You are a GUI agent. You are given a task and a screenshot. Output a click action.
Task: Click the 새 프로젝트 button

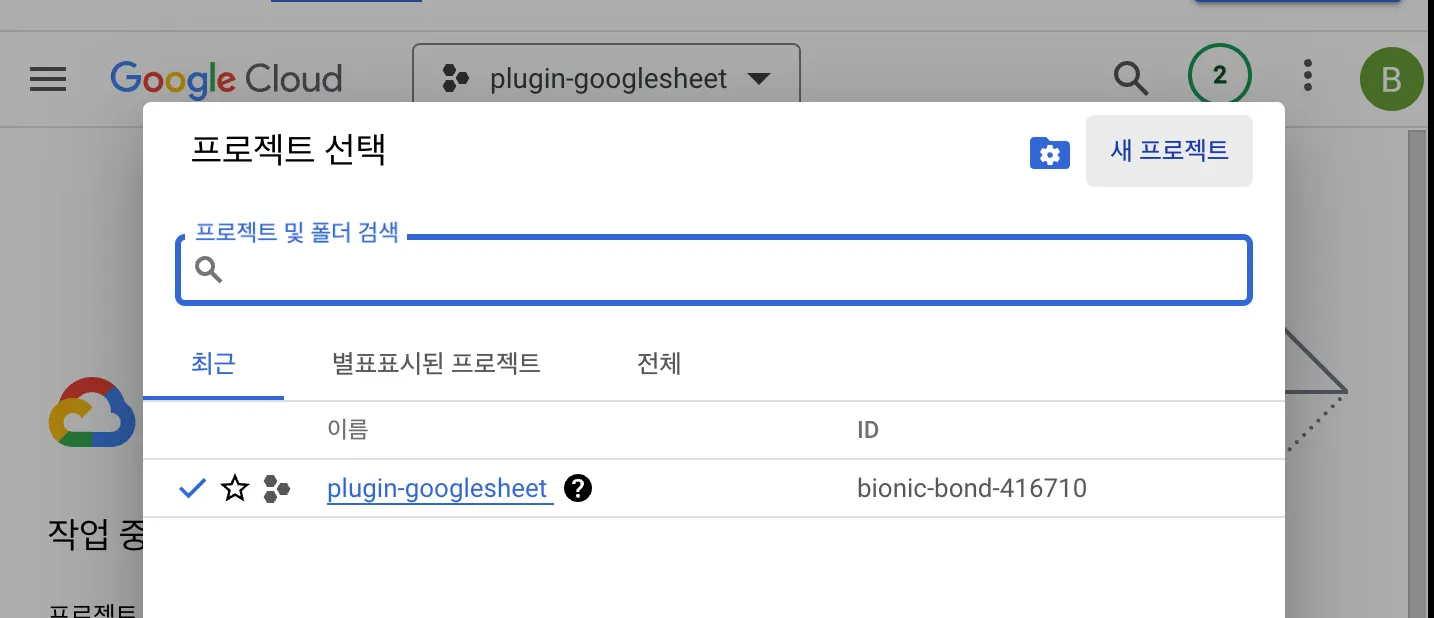[1169, 151]
